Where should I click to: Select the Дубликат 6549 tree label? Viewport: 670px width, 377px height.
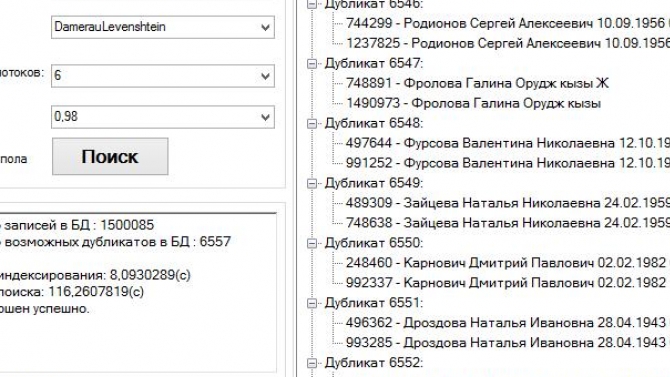[x=374, y=183]
